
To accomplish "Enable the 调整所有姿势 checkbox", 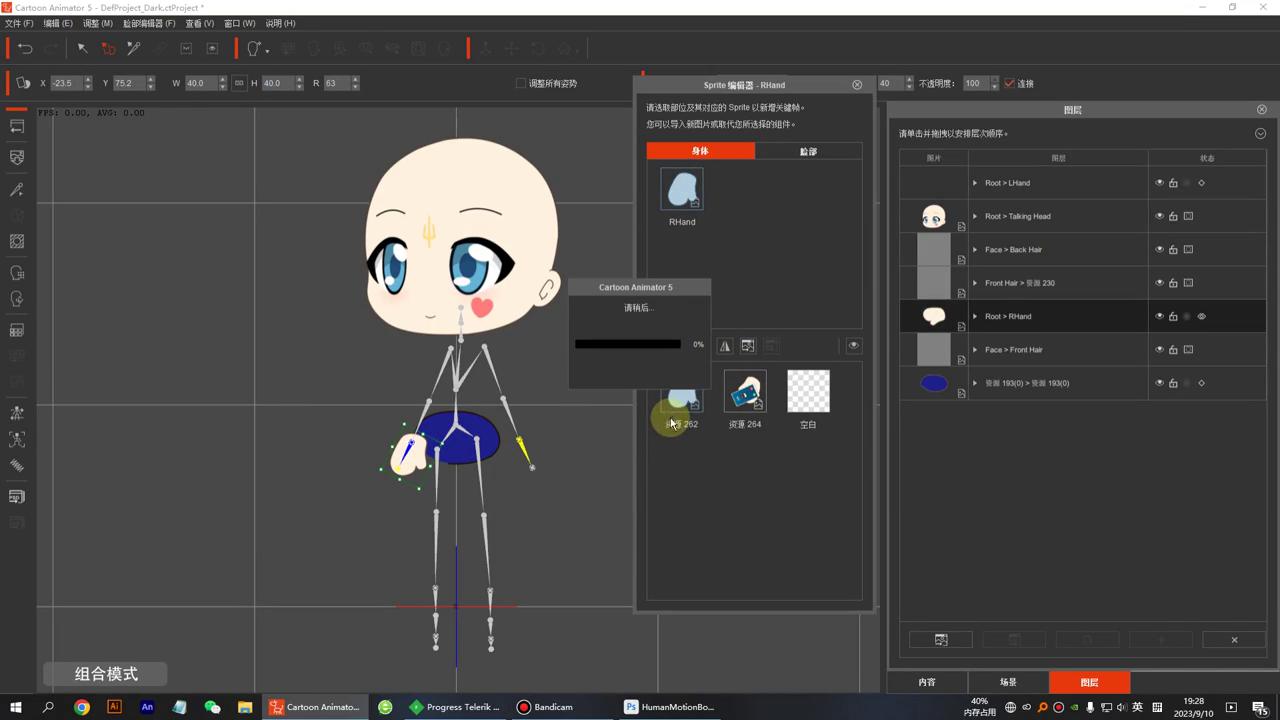I will click(x=521, y=83).
